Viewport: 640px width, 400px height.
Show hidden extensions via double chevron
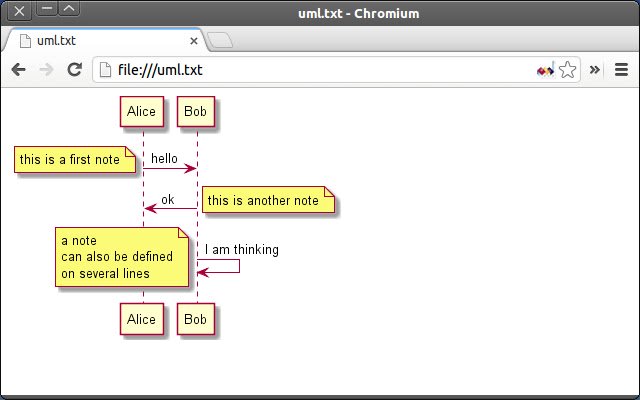pyautogui.click(x=595, y=70)
